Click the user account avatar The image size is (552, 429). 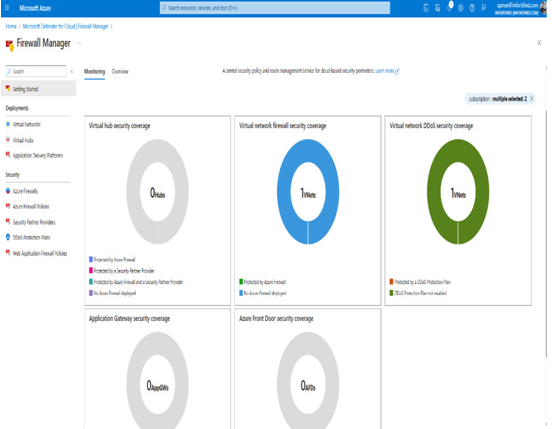543,8
